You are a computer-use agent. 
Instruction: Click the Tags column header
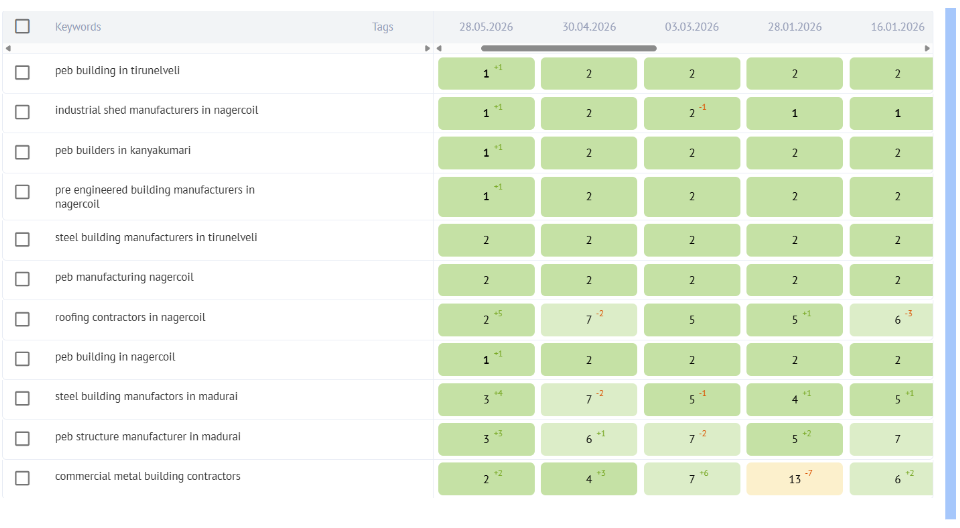click(383, 27)
